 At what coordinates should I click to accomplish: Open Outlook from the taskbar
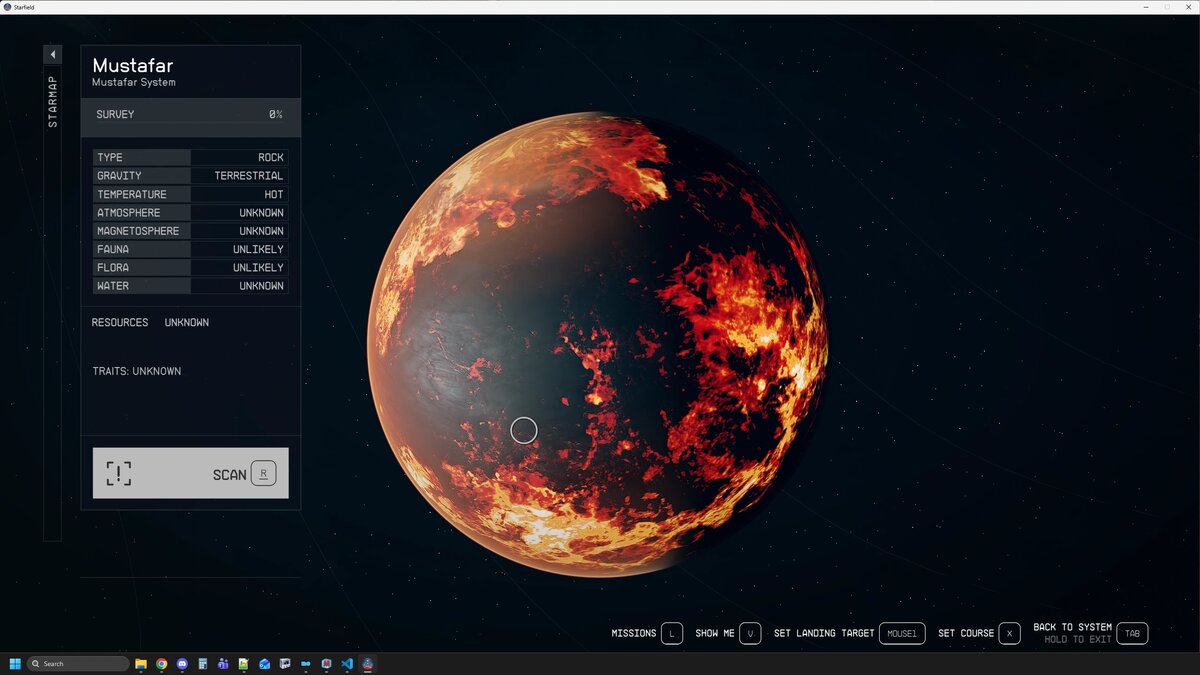(265, 663)
